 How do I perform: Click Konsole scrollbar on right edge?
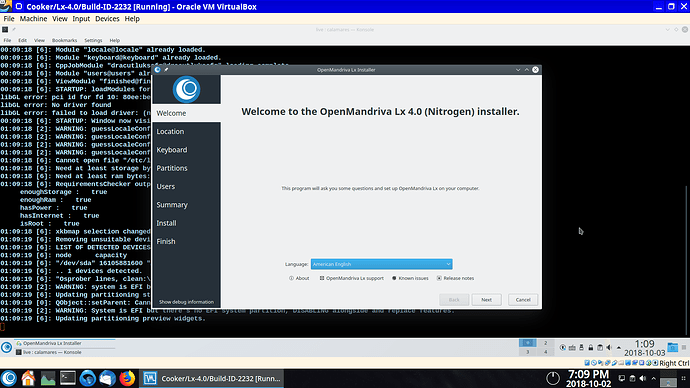(x=687, y=260)
